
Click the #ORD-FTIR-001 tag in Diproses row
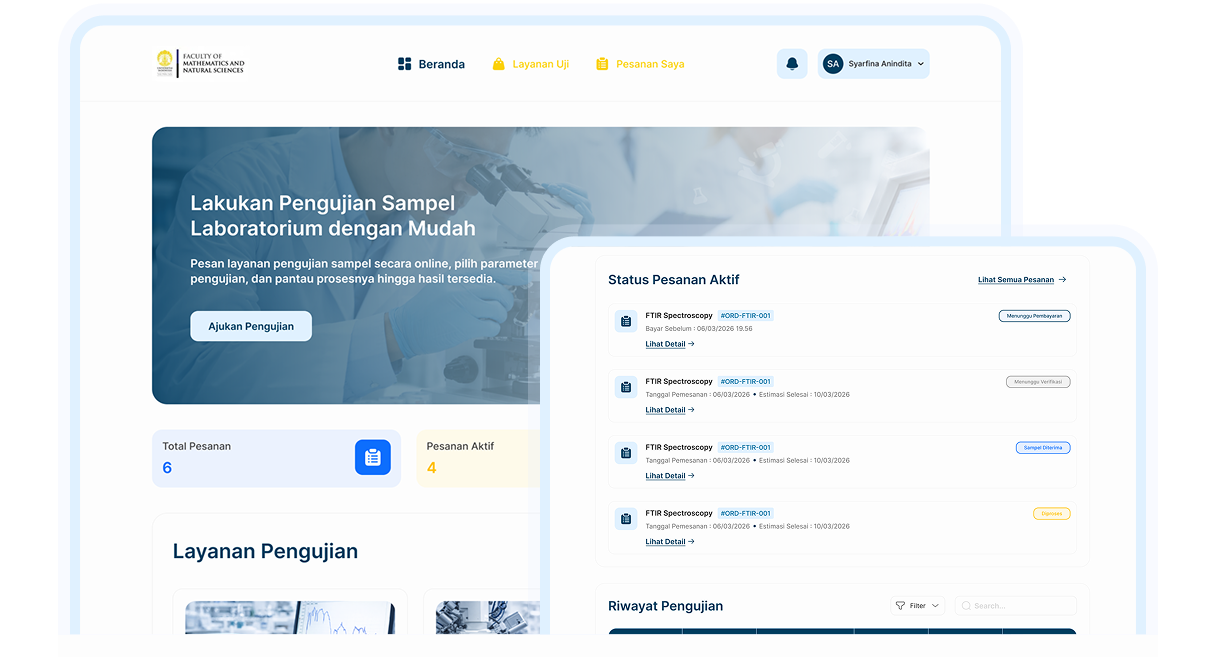[x=745, y=514]
